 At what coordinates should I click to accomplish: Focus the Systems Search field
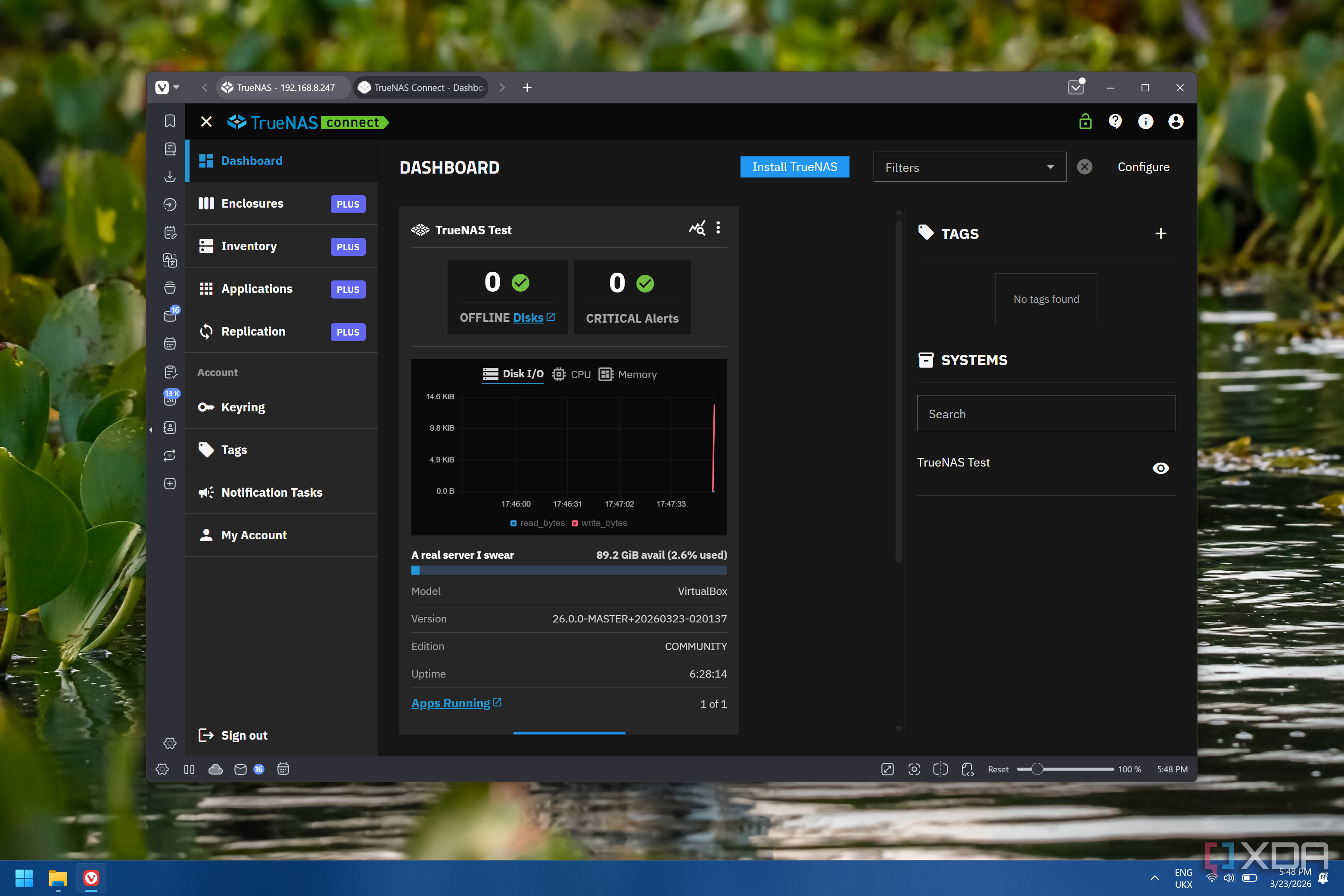click(1046, 413)
